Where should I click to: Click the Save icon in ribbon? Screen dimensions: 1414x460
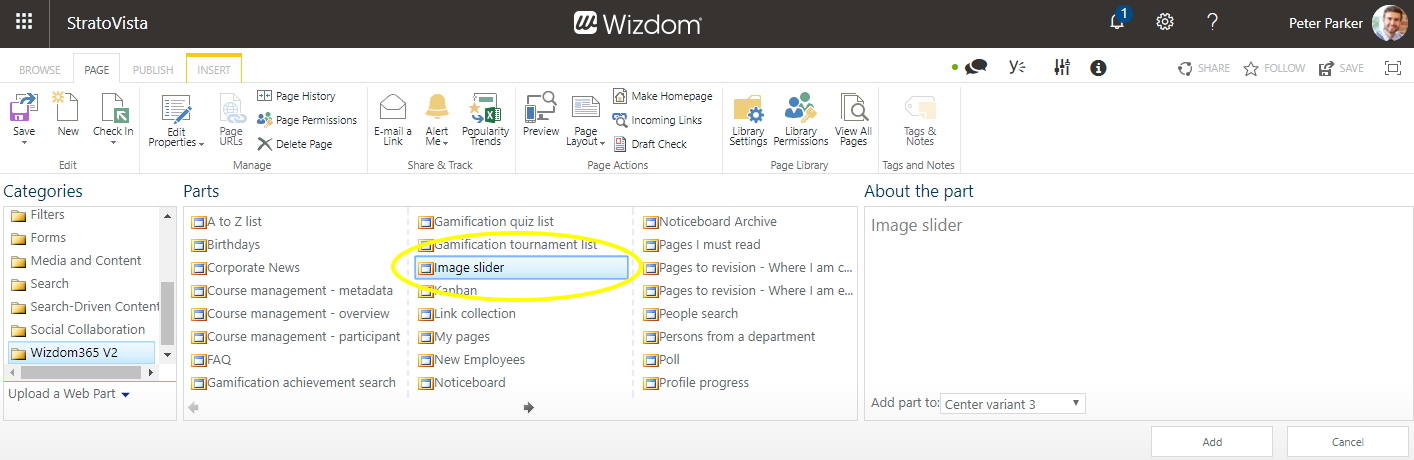(x=24, y=108)
